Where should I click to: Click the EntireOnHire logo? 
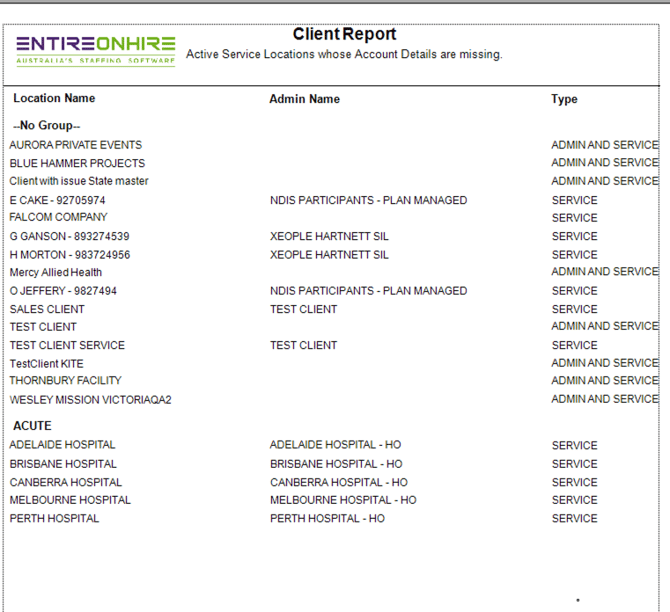[x=95, y=50]
